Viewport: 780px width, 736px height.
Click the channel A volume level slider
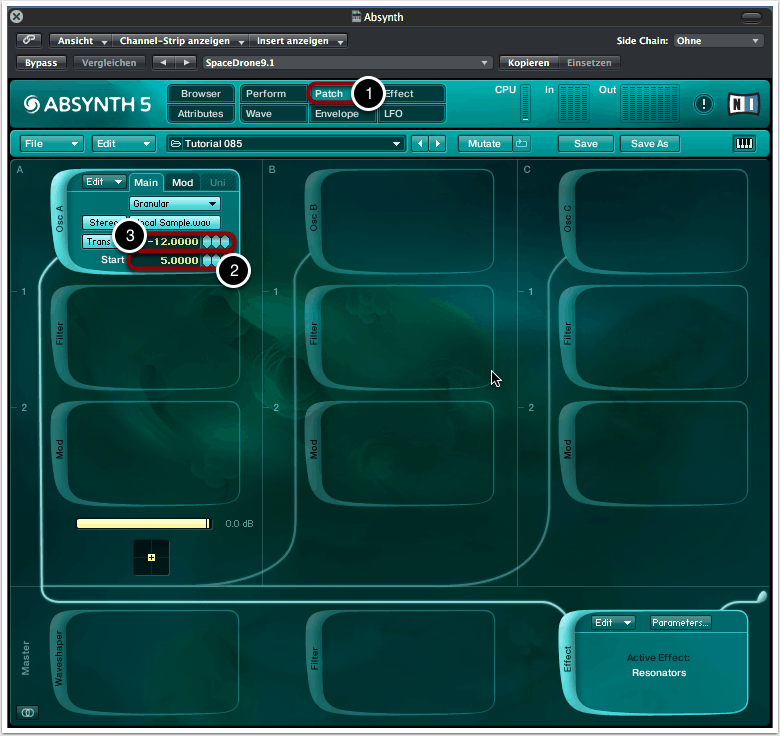pos(144,523)
